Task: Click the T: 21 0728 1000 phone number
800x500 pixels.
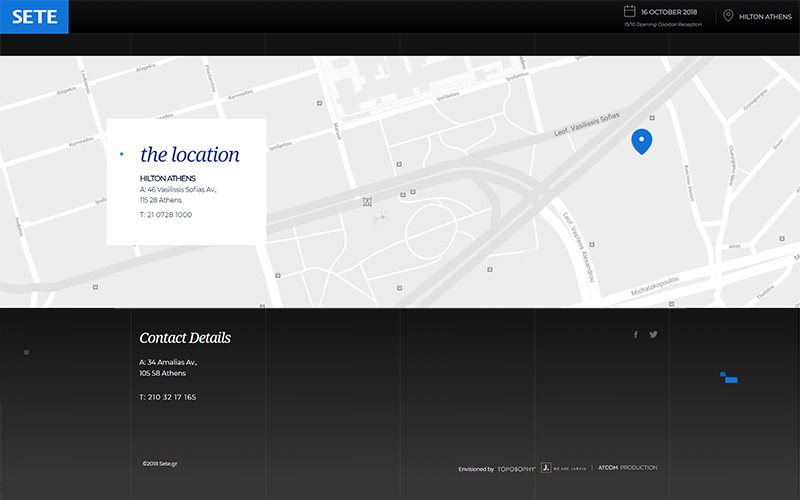Action: 169,215
